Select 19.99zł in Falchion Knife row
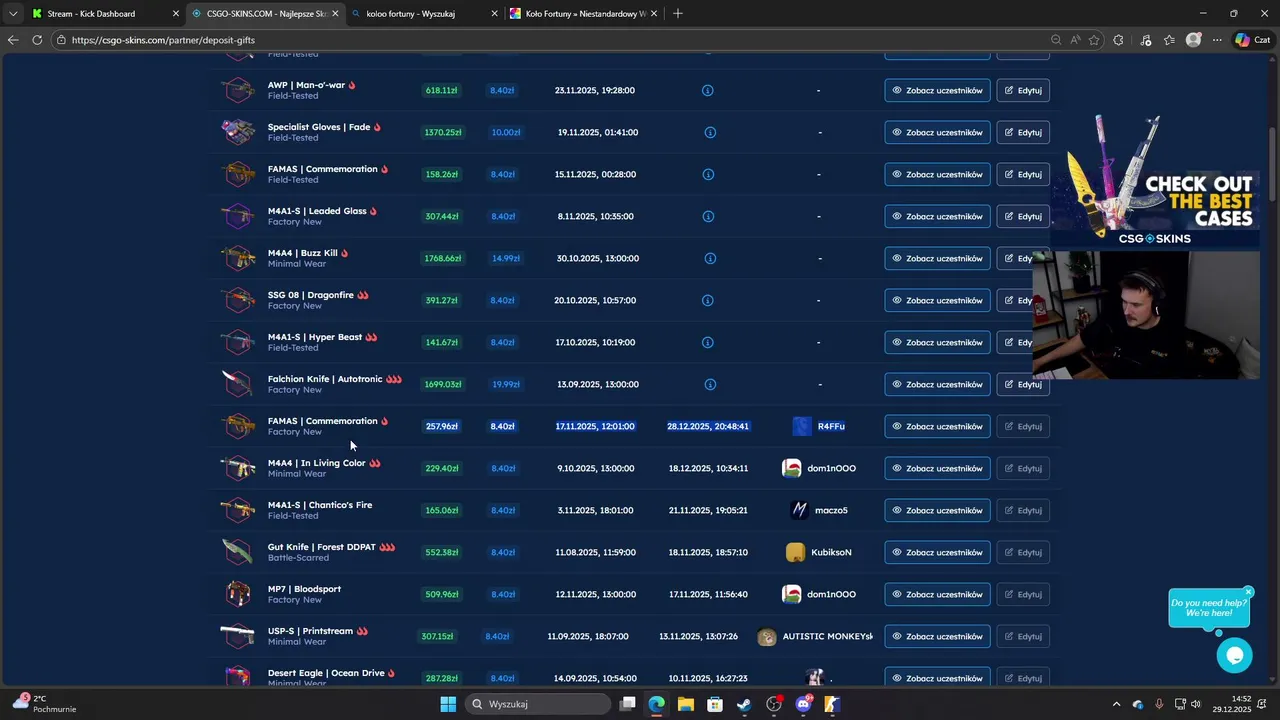Viewport: 1280px width, 720px height. click(x=505, y=384)
